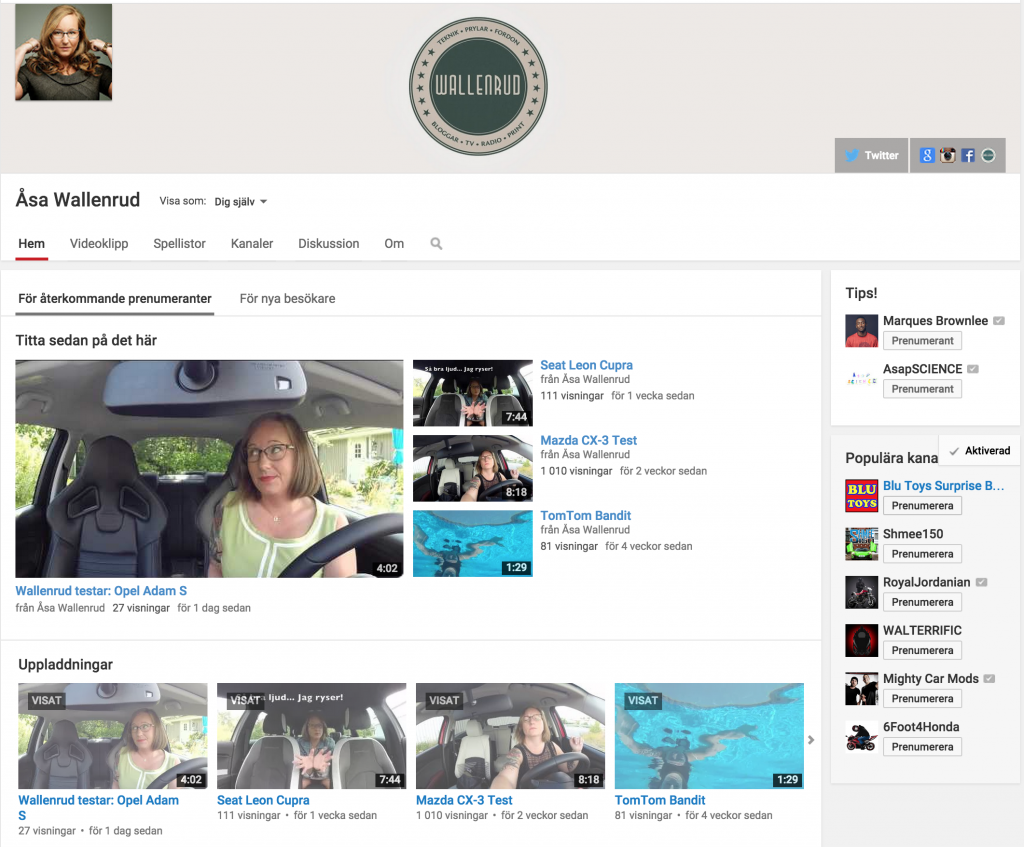The image size is (1024, 847).
Task: Switch to the 'För nya besökare' tab
Action: (287, 299)
